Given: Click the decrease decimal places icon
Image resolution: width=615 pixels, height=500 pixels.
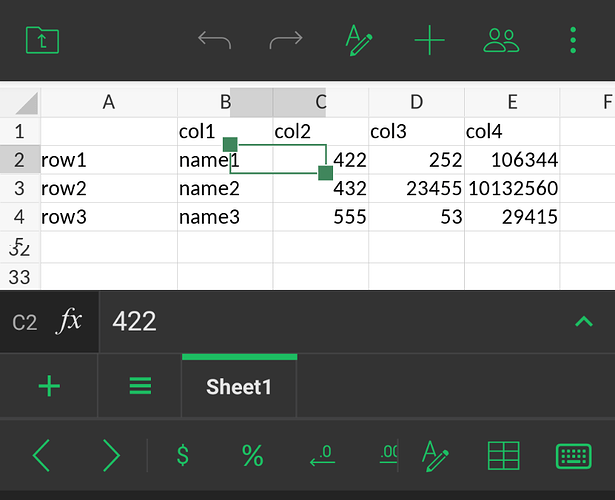Looking at the screenshot, I should (x=322, y=456).
